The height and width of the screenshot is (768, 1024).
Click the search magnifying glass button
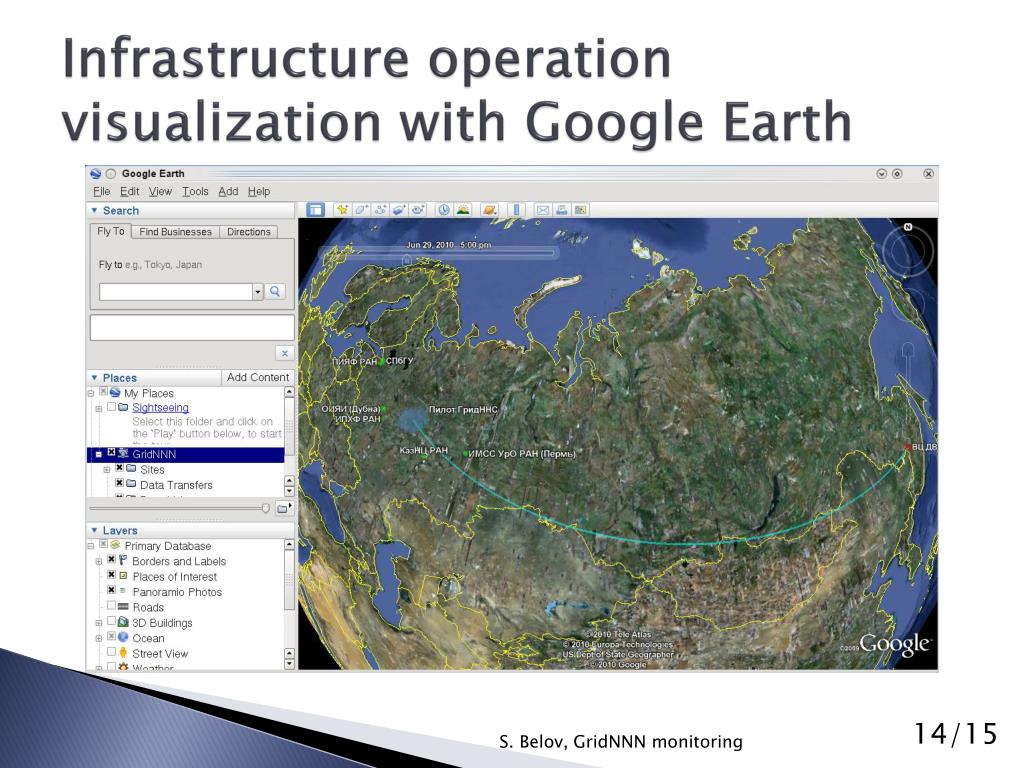tap(275, 291)
